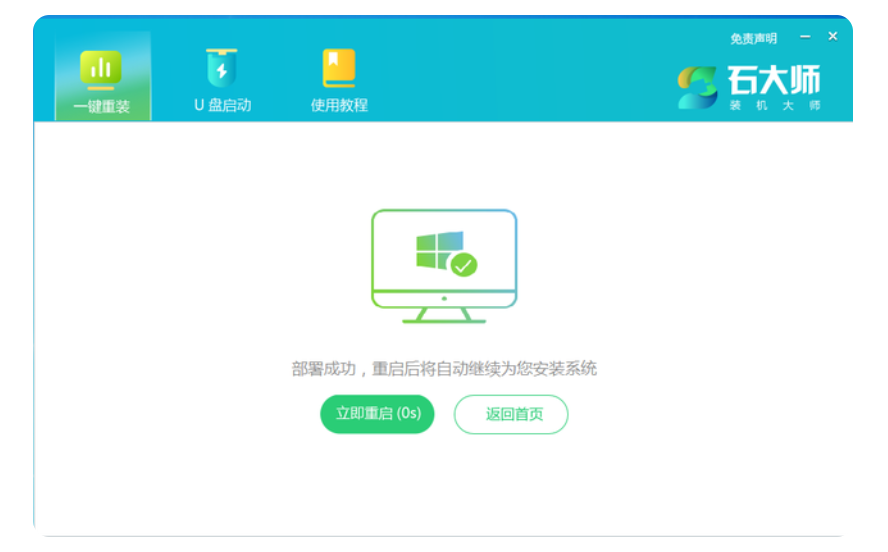Click the 部署成功 status message text

click(x=444, y=369)
